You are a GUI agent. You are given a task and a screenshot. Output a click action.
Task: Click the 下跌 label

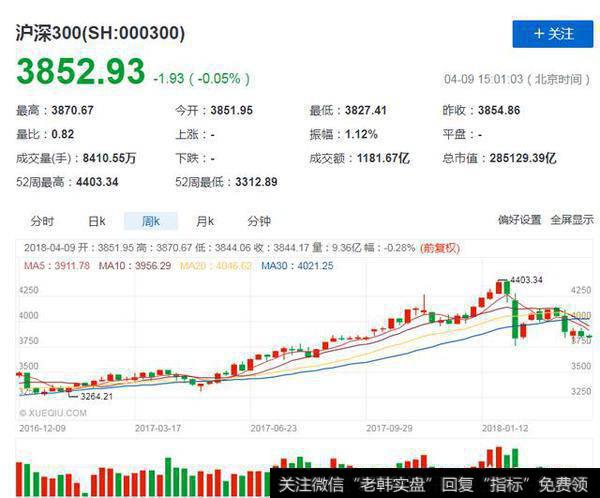(x=187, y=158)
